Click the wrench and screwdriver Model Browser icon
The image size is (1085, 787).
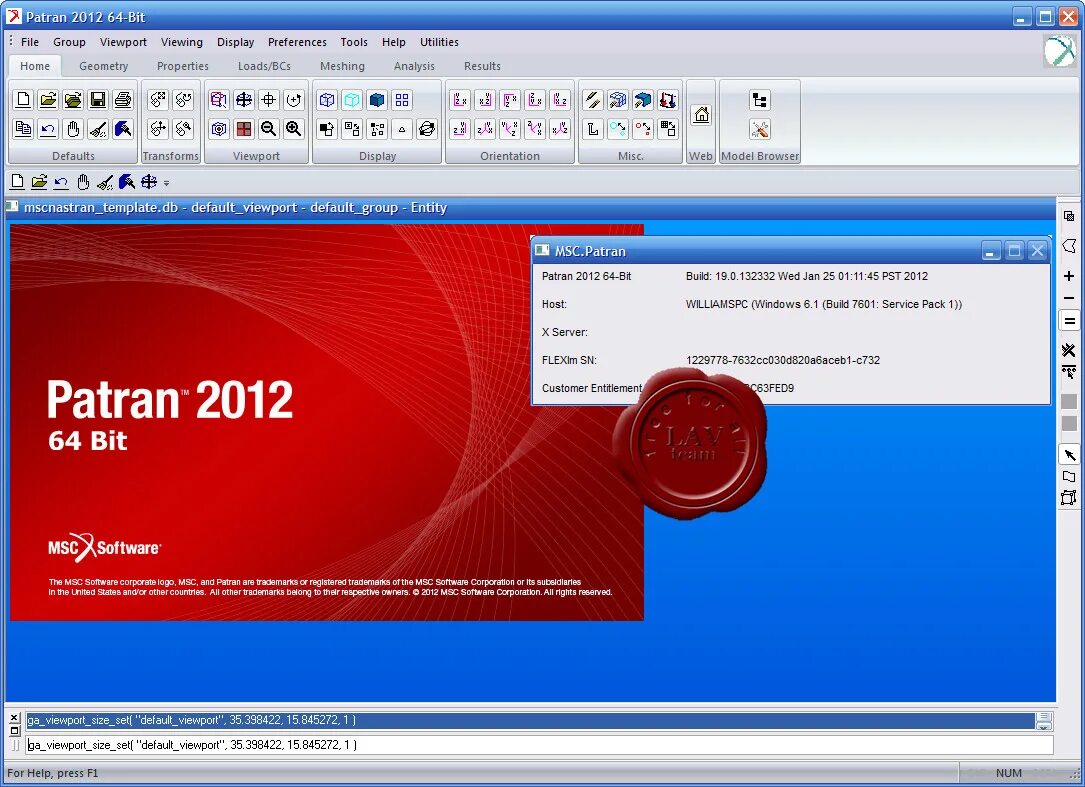(x=759, y=129)
